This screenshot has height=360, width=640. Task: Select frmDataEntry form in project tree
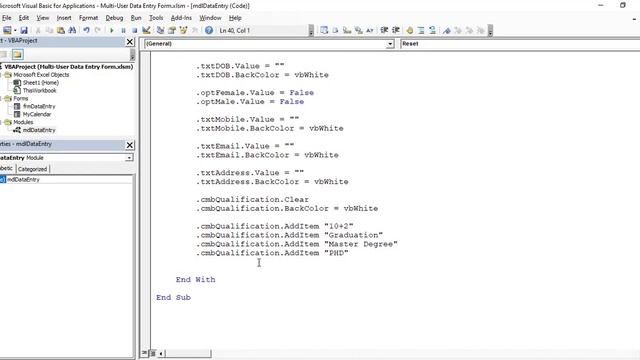click(39, 106)
